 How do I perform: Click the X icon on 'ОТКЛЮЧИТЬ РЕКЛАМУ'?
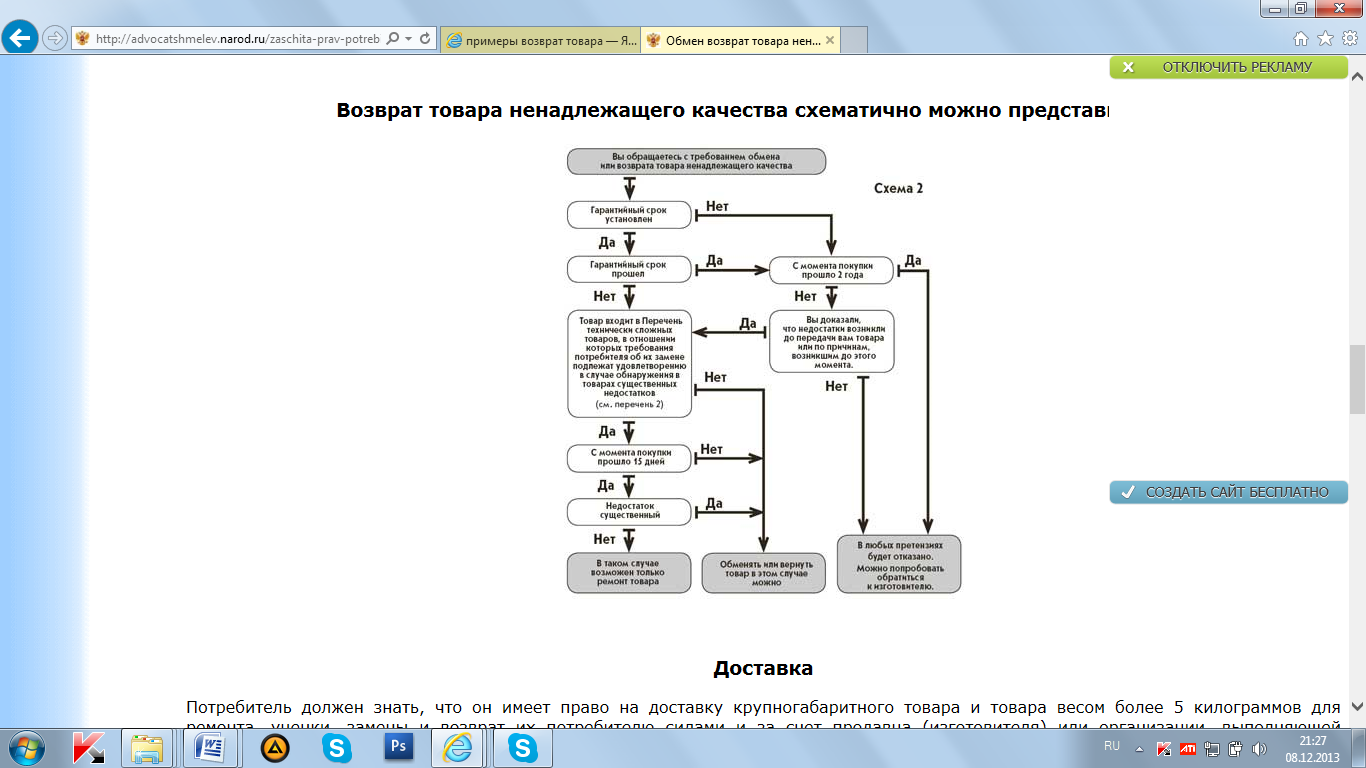pyautogui.click(x=1128, y=67)
